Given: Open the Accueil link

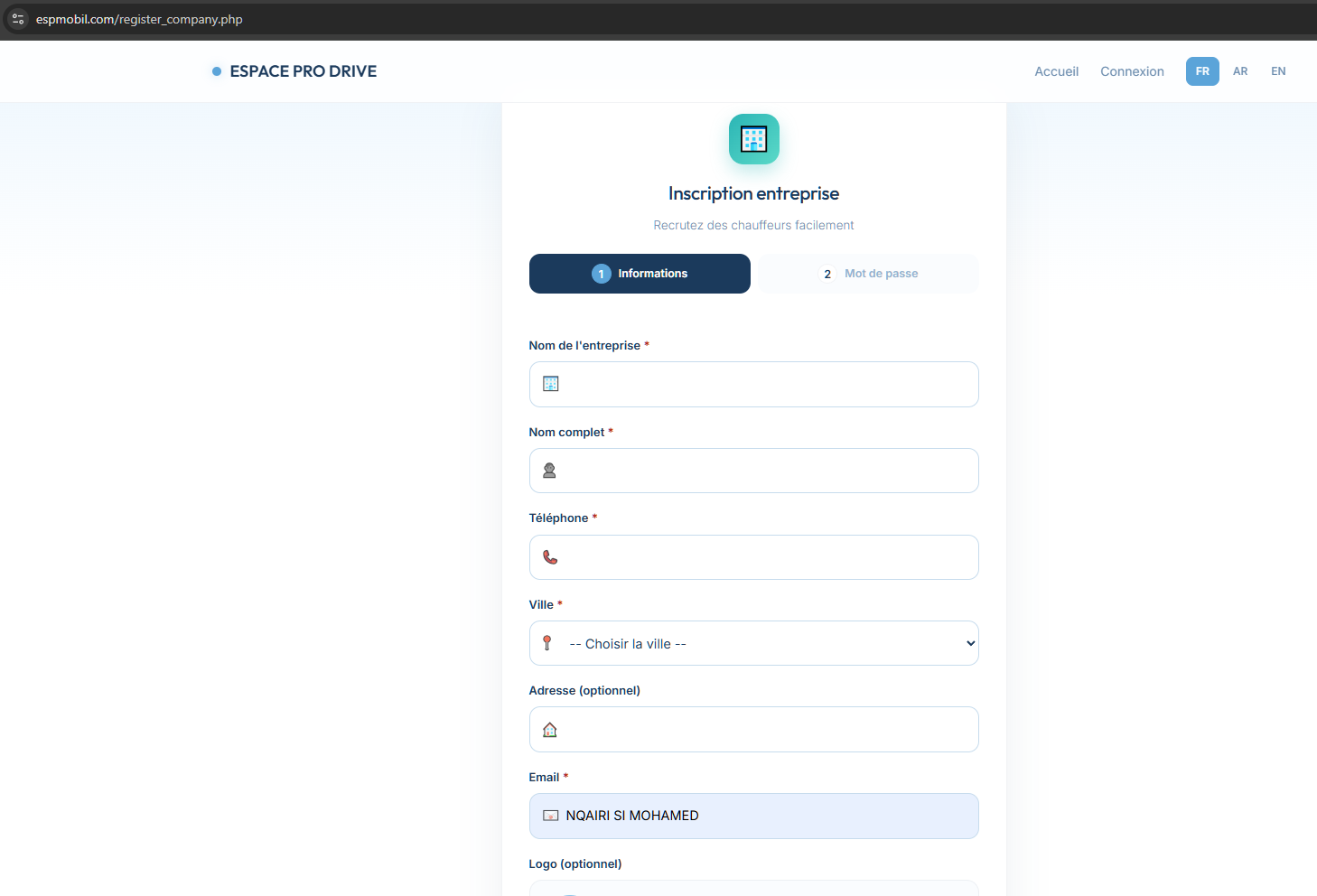Looking at the screenshot, I should (x=1057, y=71).
